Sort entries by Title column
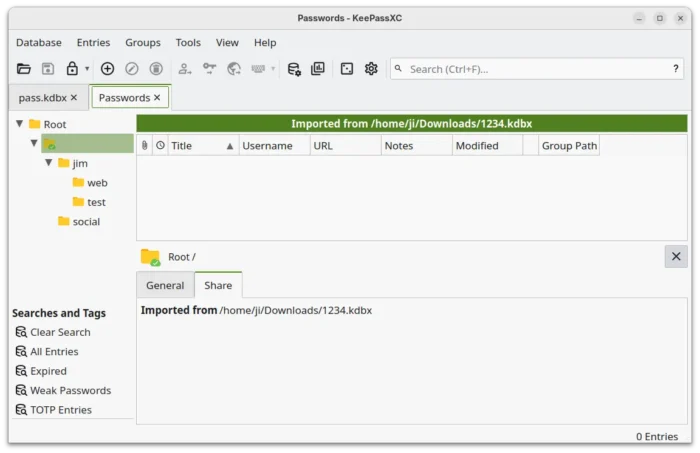The height and width of the screenshot is (453, 700). [204, 145]
